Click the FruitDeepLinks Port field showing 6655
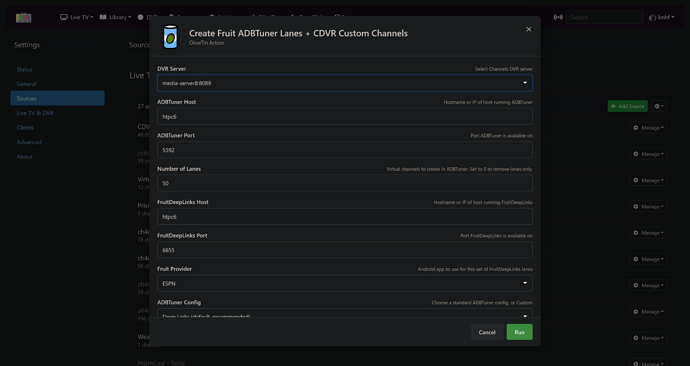Screen dimensions: 690x366 click(x=345, y=250)
